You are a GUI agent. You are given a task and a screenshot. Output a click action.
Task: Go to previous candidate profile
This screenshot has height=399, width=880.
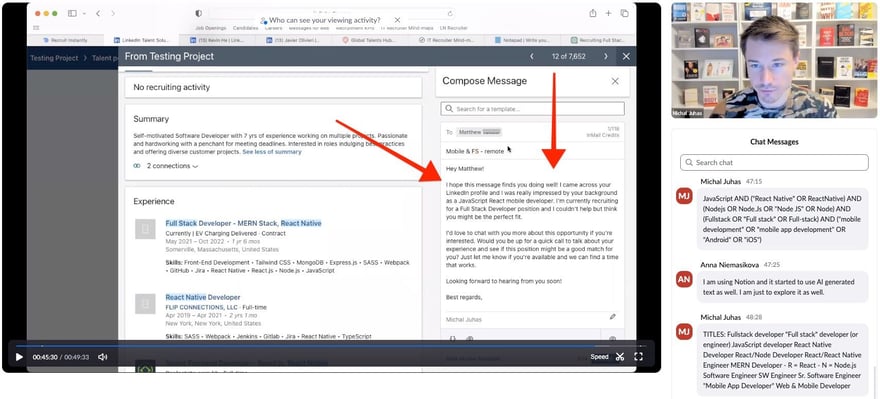(532, 56)
